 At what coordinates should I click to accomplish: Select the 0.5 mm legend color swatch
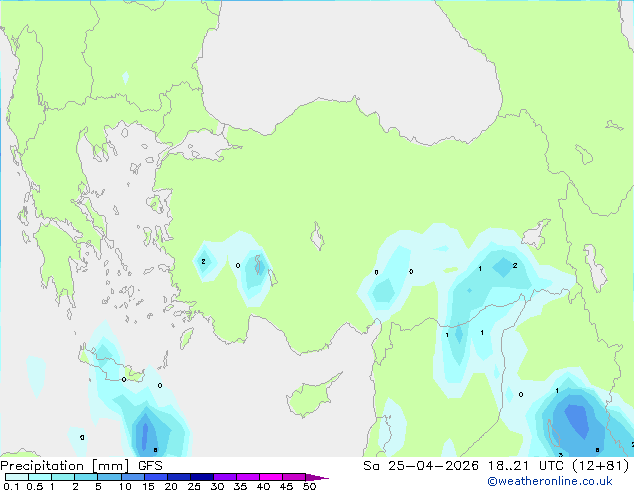(x=40, y=477)
